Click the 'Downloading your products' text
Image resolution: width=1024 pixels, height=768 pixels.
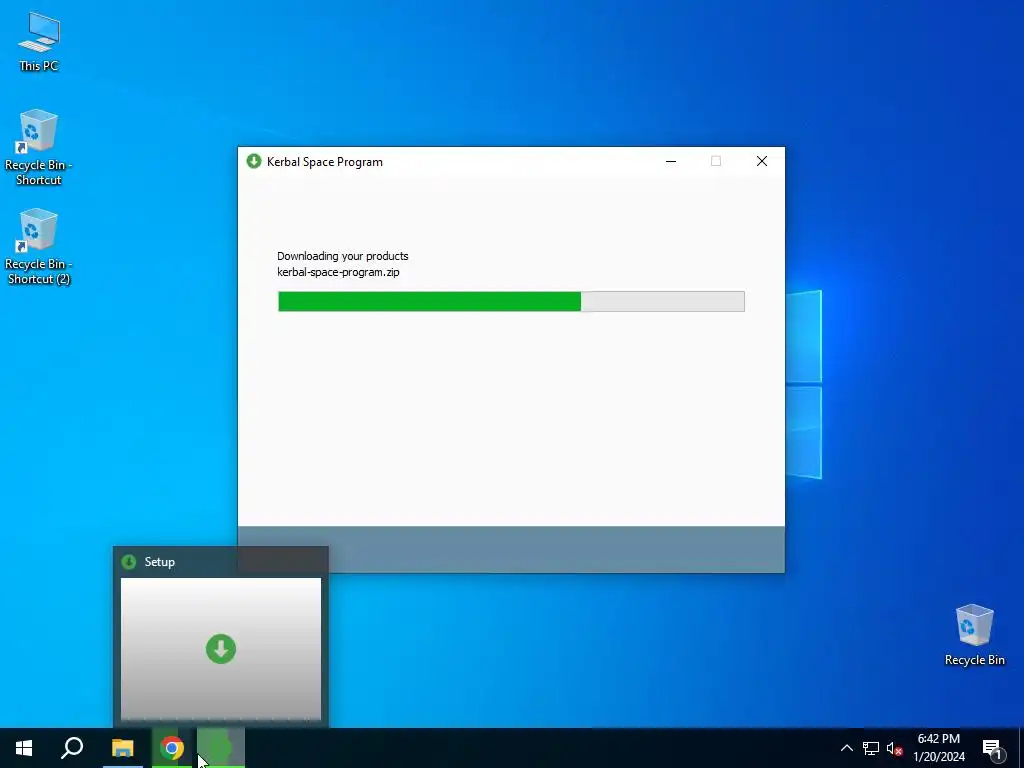point(343,256)
